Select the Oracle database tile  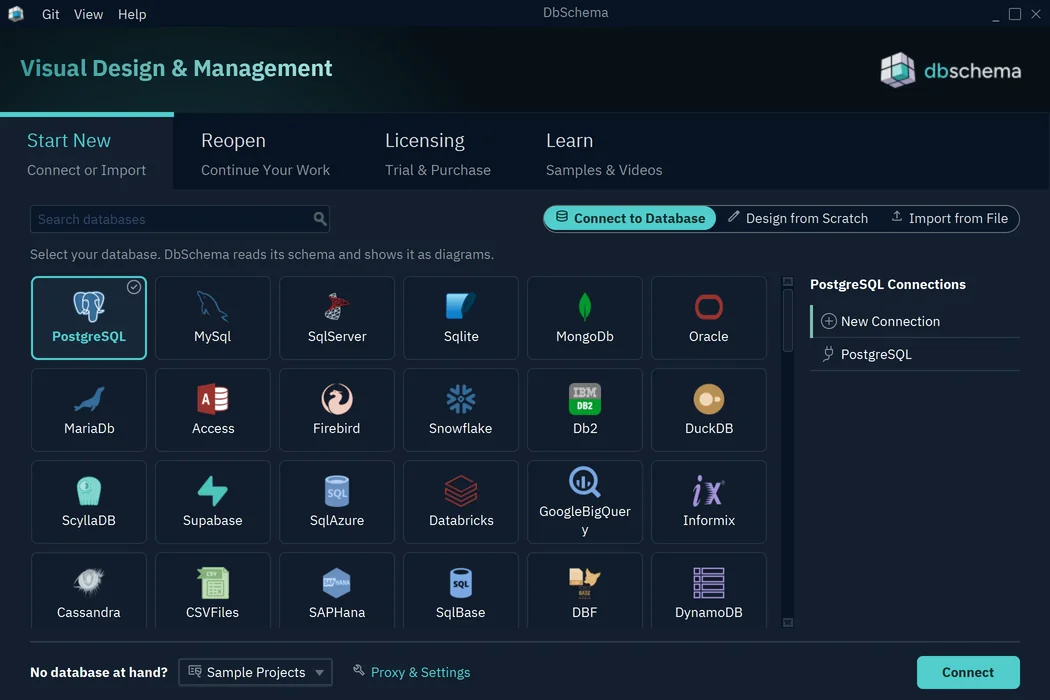coord(708,318)
